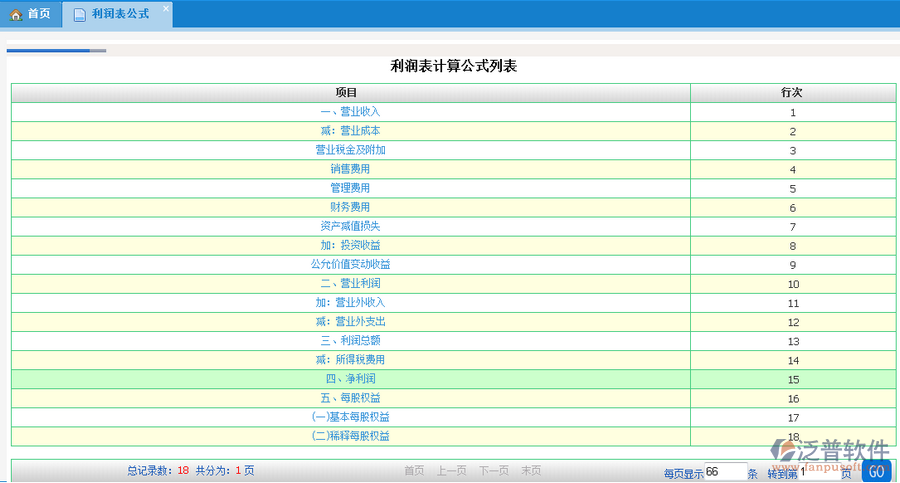900x483 pixels.
Task: Click the document icon on 利润表公式 tab
Action: coord(80,14)
